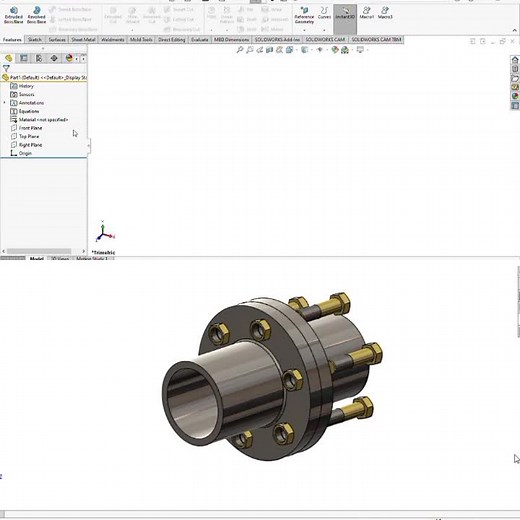
Task: Switch to the Direct Editing ribbon tab
Action: click(172, 40)
